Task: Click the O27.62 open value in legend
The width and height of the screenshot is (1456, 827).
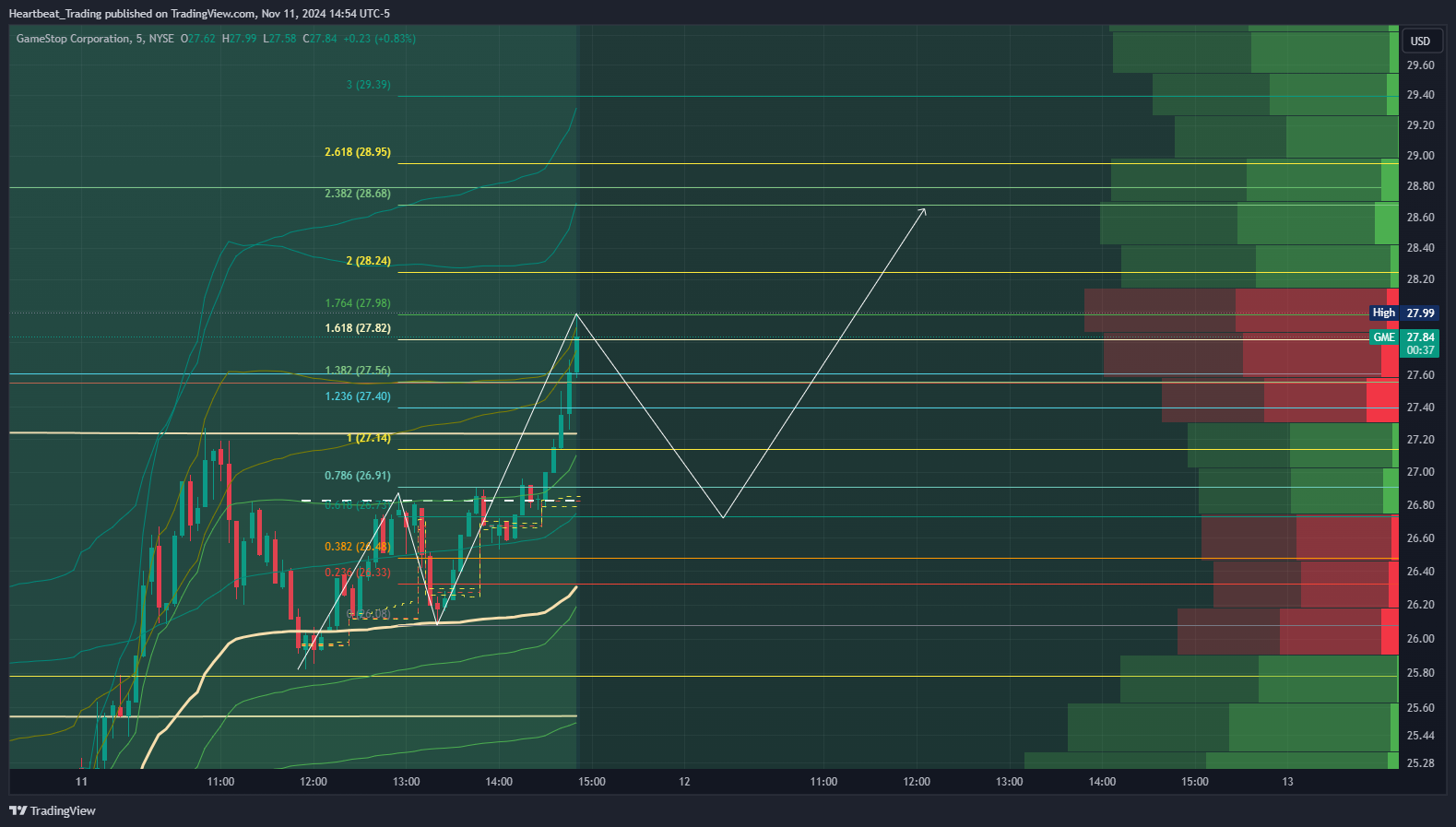Action: [x=197, y=39]
